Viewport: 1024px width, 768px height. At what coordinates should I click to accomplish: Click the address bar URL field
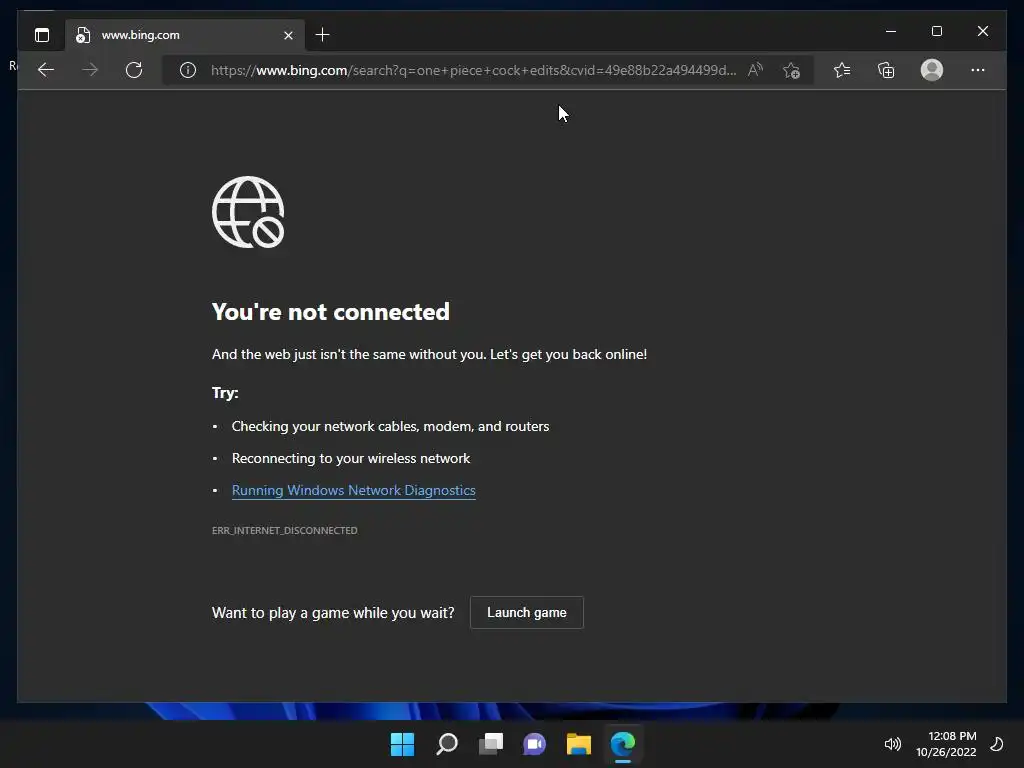click(x=473, y=70)
